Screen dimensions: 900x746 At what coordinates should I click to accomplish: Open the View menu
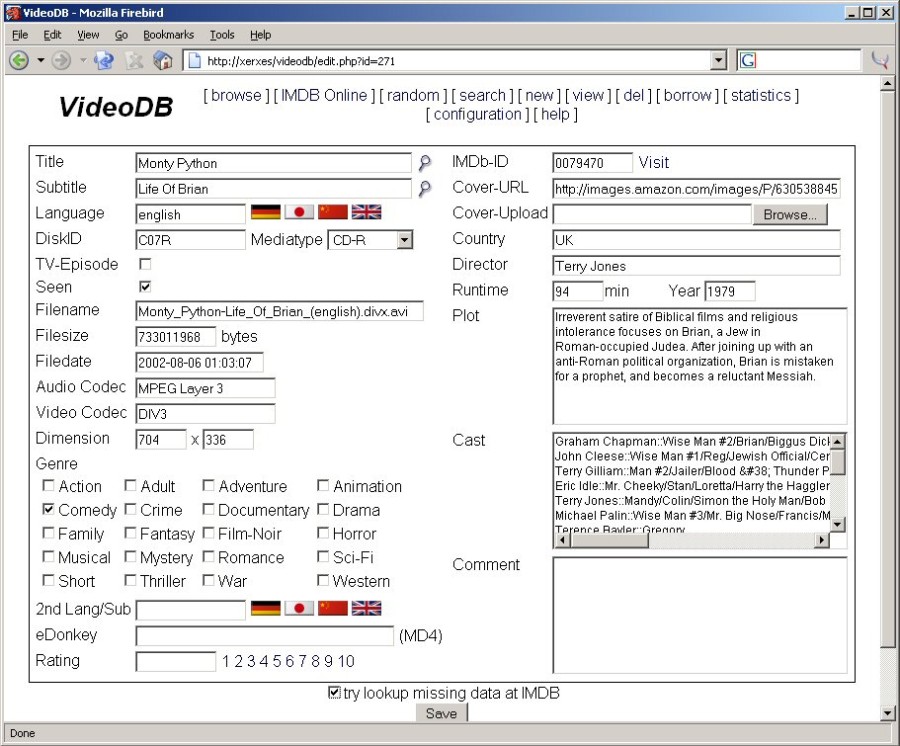pos(88,35)
